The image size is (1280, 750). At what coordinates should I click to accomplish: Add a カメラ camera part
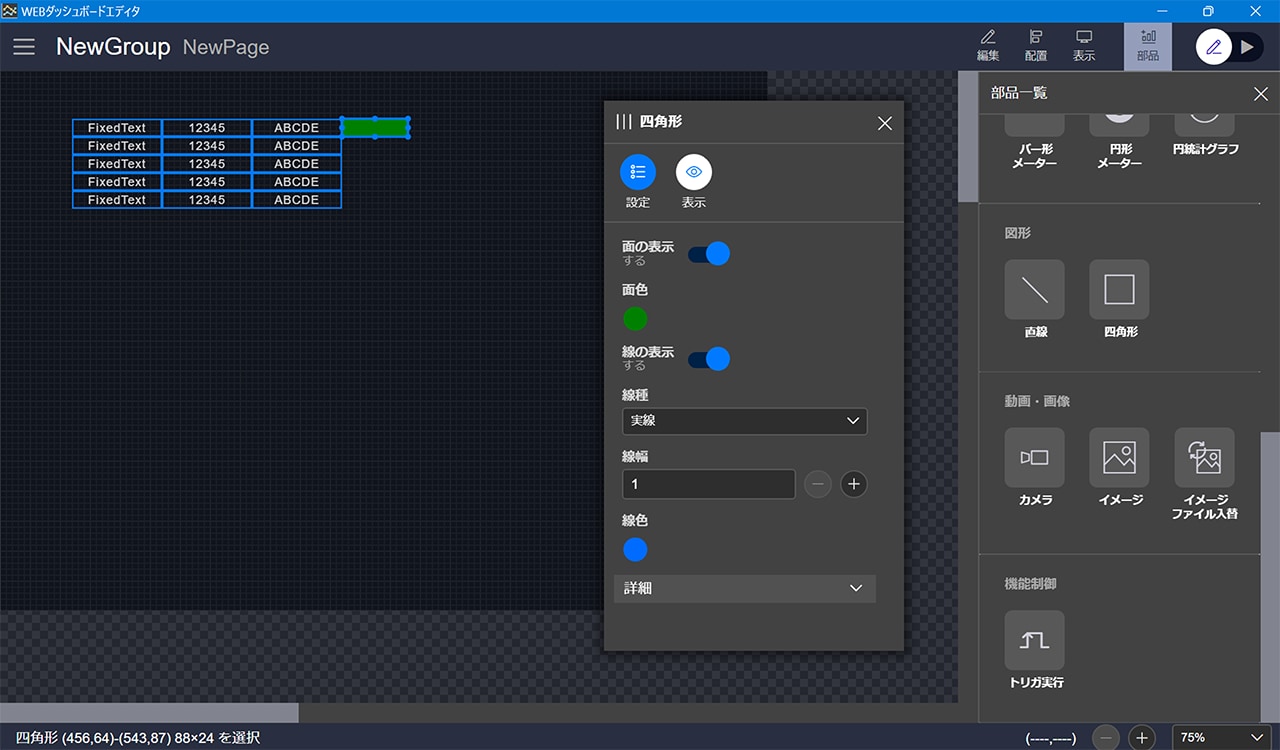click(1034, 458)
